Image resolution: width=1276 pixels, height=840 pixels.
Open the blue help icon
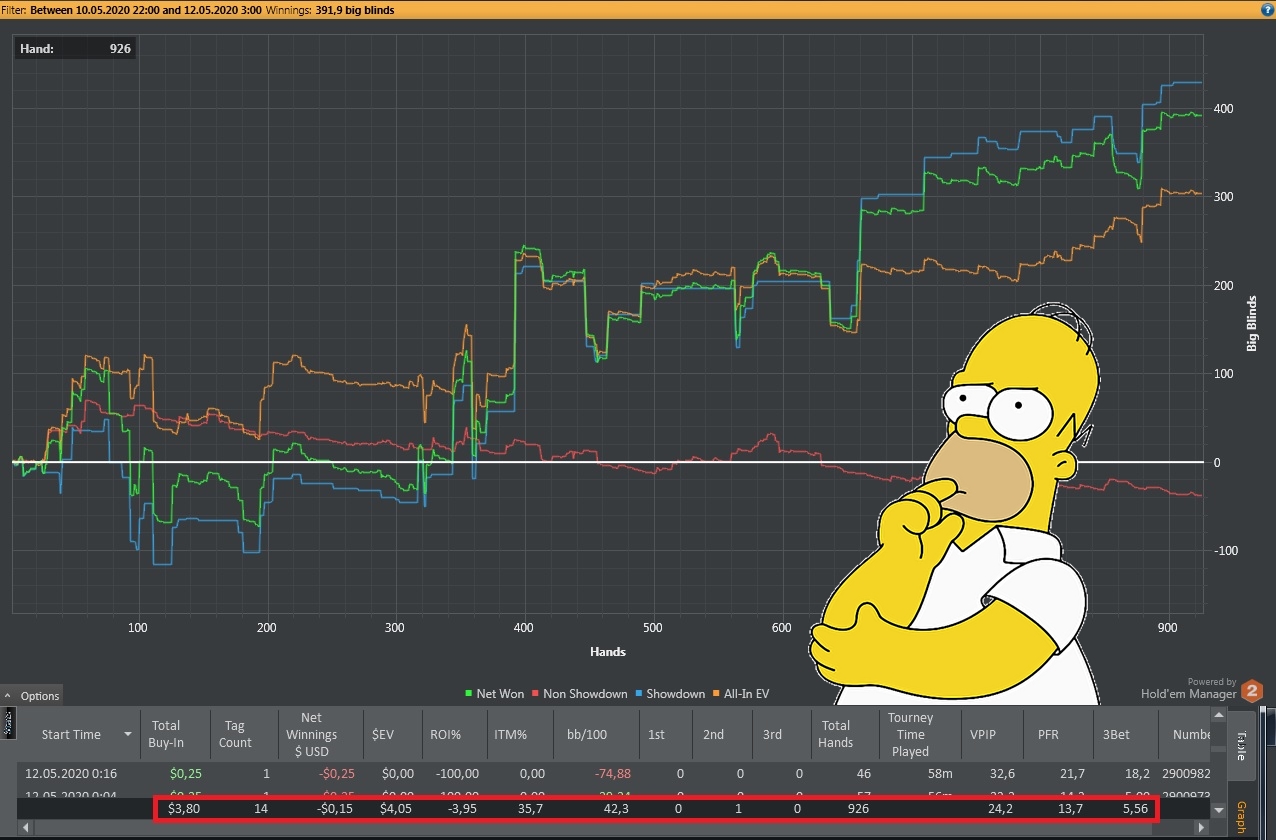[1266, 9]
